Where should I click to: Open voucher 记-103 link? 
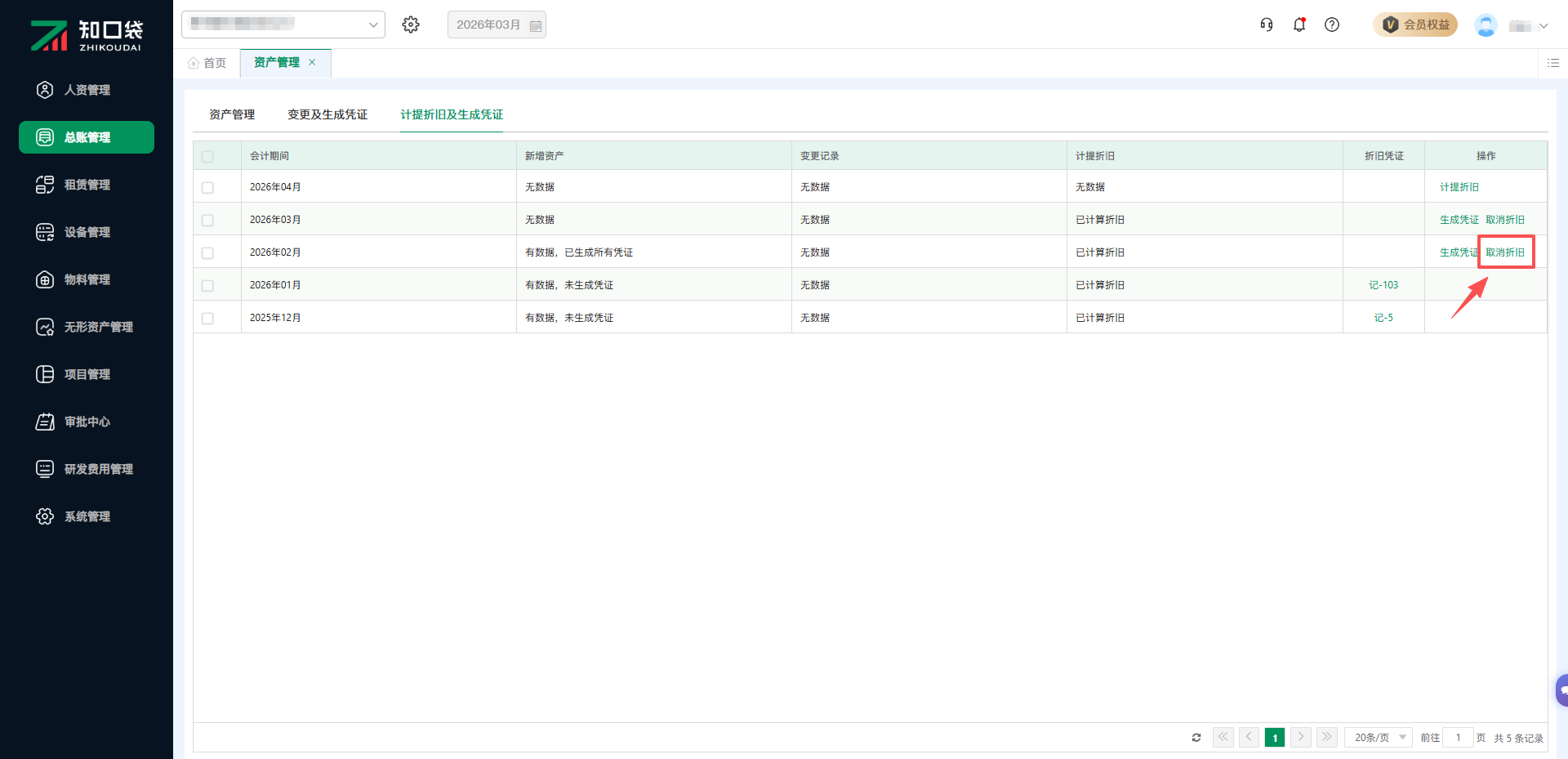1383,285
